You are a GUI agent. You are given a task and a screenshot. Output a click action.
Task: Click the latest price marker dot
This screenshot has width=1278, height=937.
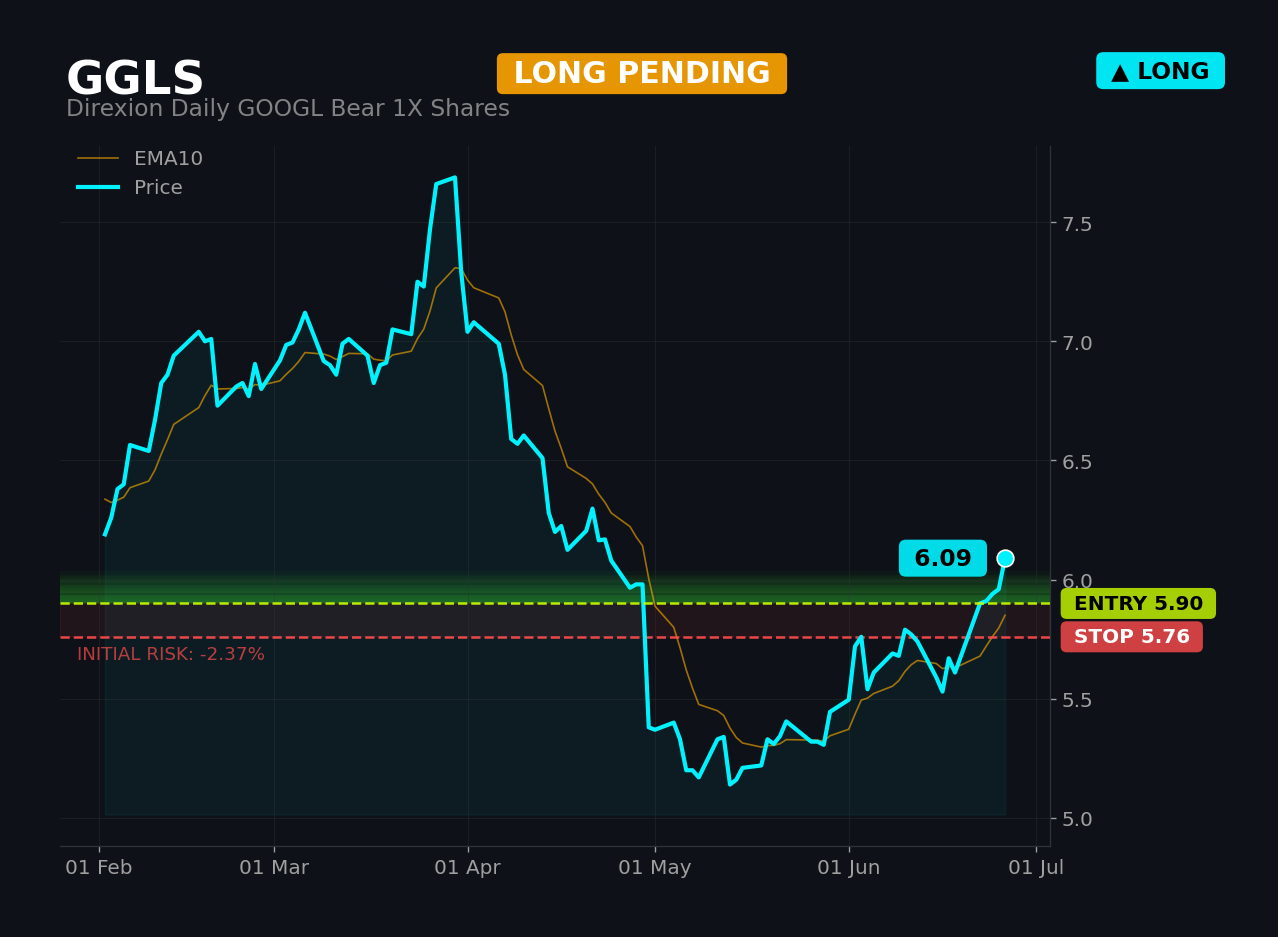coord(1005,558)
